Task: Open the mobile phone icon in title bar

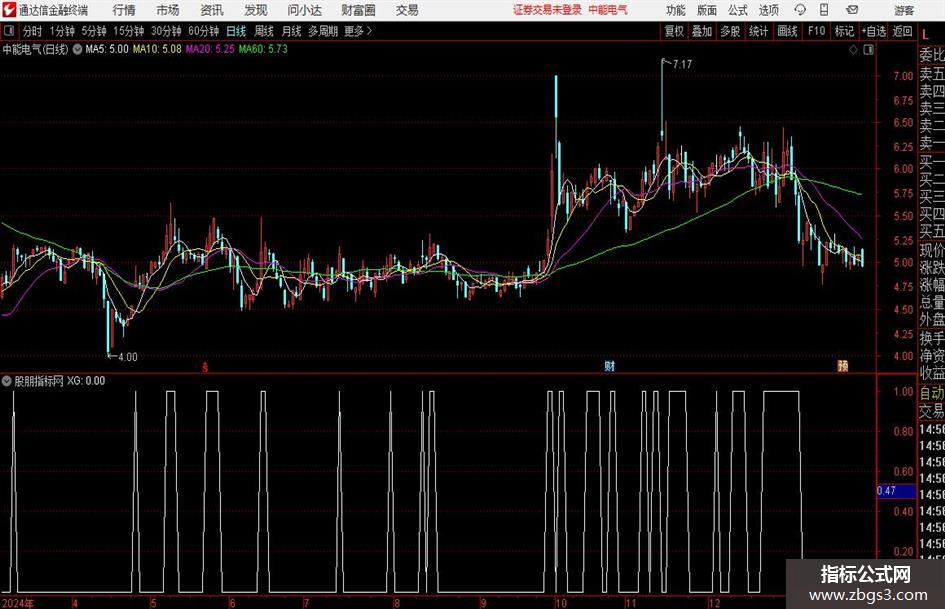Action: (824, 10)
